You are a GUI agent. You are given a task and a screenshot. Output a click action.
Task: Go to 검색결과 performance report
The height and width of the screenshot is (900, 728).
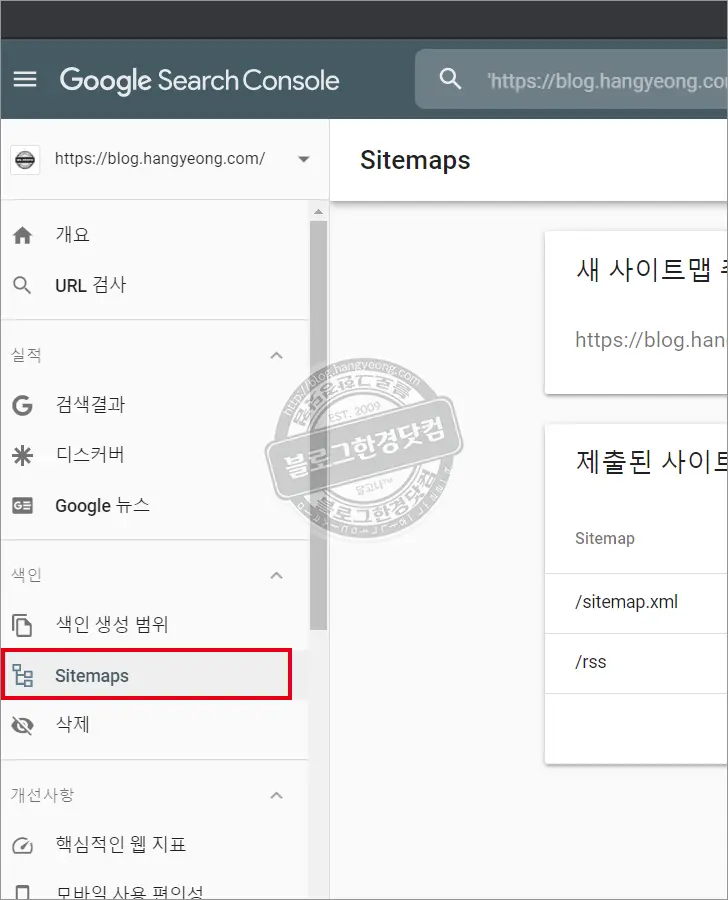click(154, 405)
